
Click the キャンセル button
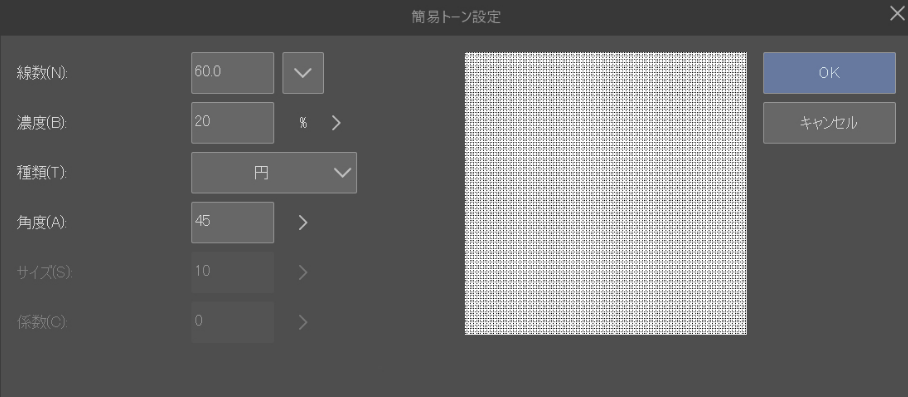pyautogui.click(x=829, y=123)
